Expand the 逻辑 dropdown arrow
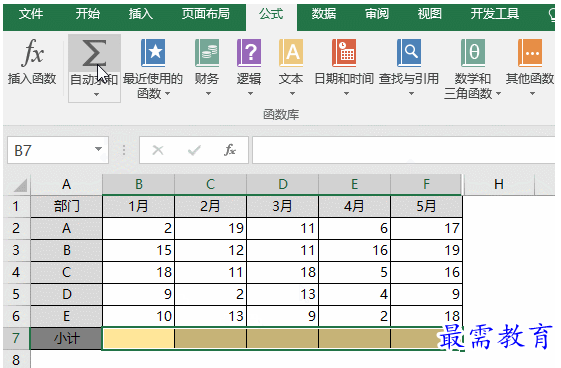Screen dimensions: 561x368 tap(250, 94)
